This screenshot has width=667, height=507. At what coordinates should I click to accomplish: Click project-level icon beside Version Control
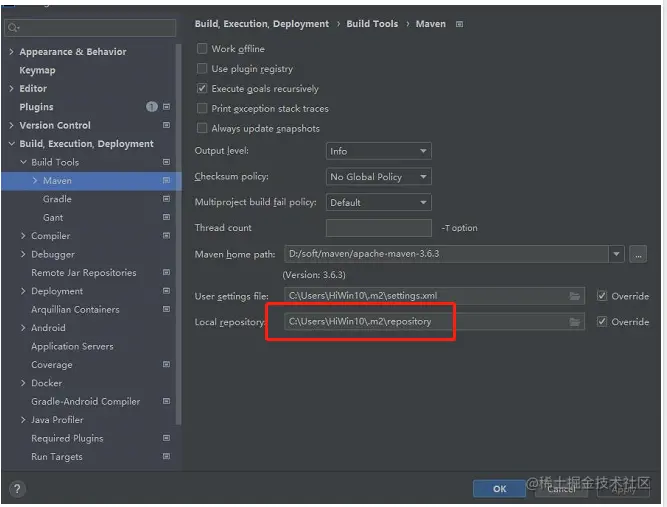[166, 125]
